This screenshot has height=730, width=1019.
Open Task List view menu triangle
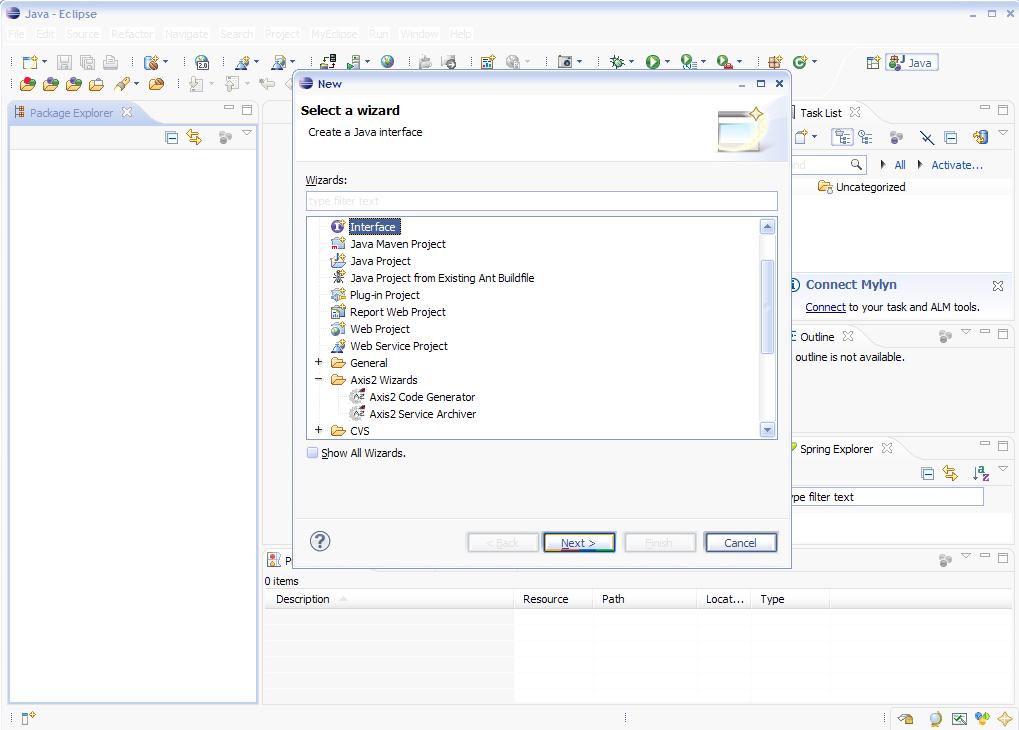pyautogui.click(x=1003, y=133)
